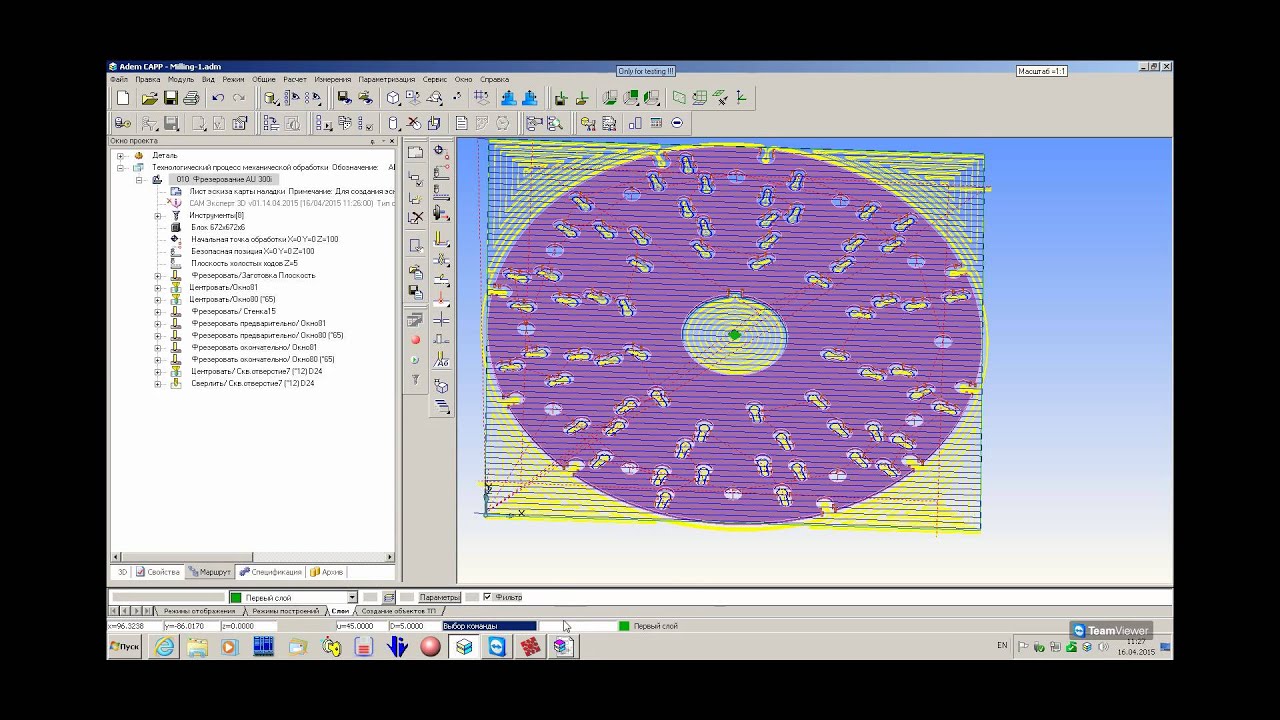Undo the last action with arrow icon

[x=218, y=98]
